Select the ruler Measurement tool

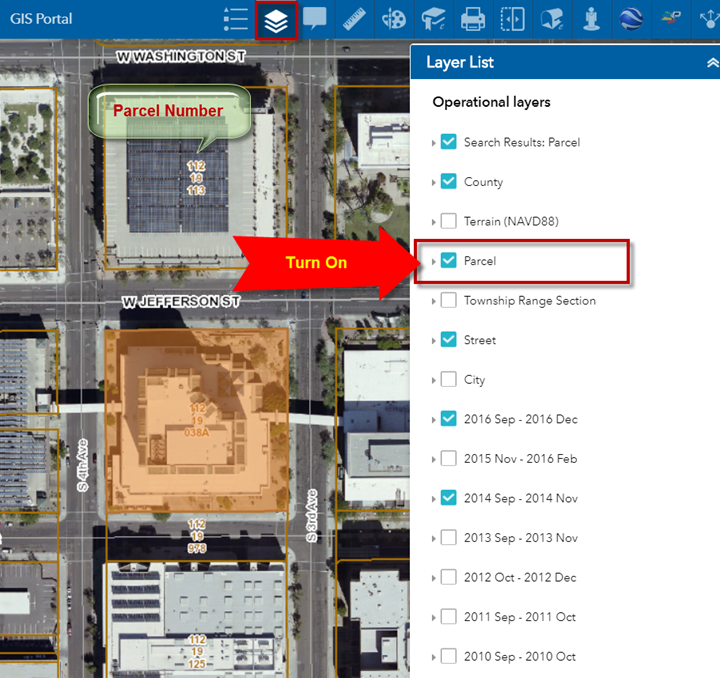353,19
